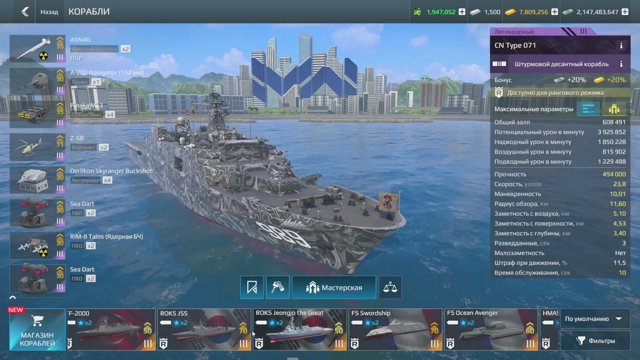Viewport: 640px width, 360px height.
Task: Click the Назад back label
Action: pos(49,12)
